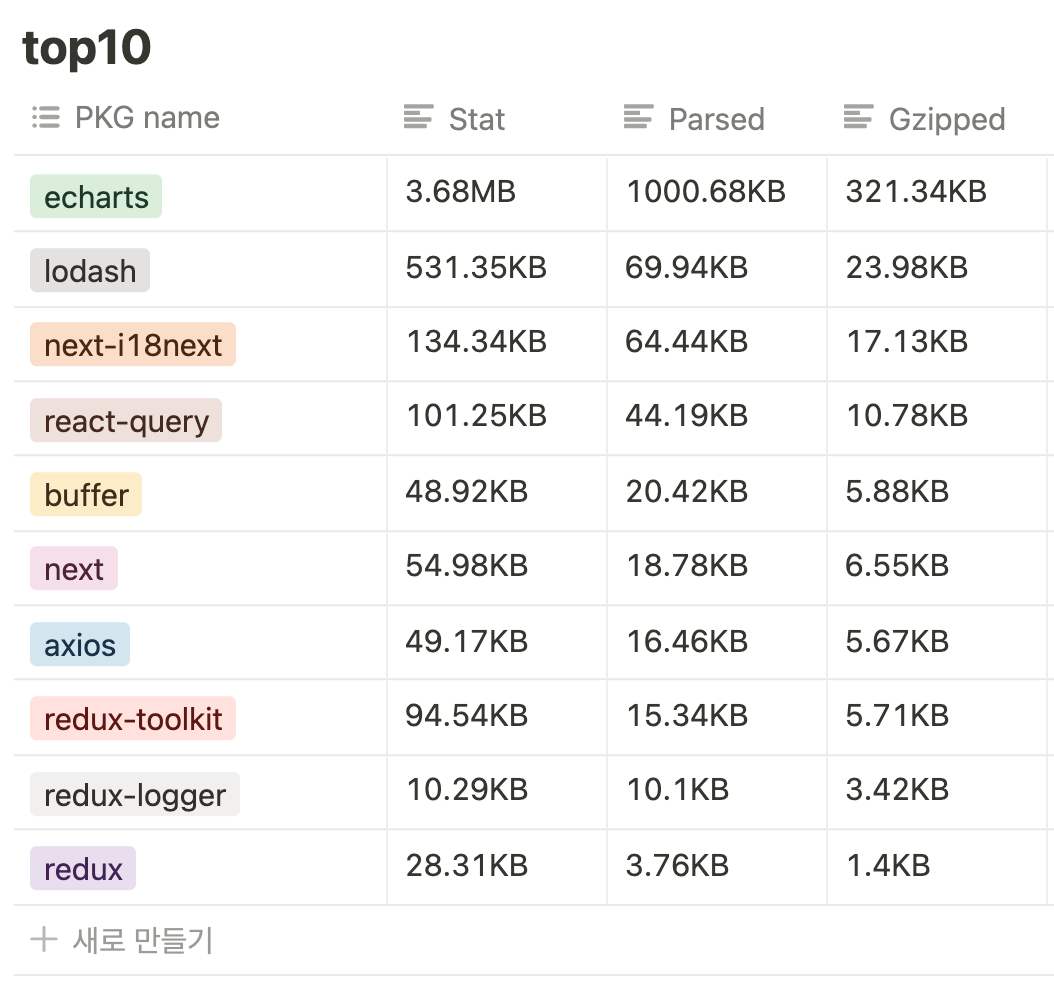1054x982 pixels.
Task: Click the 15.34KB Parsed cell
Action: pos(717,717)
